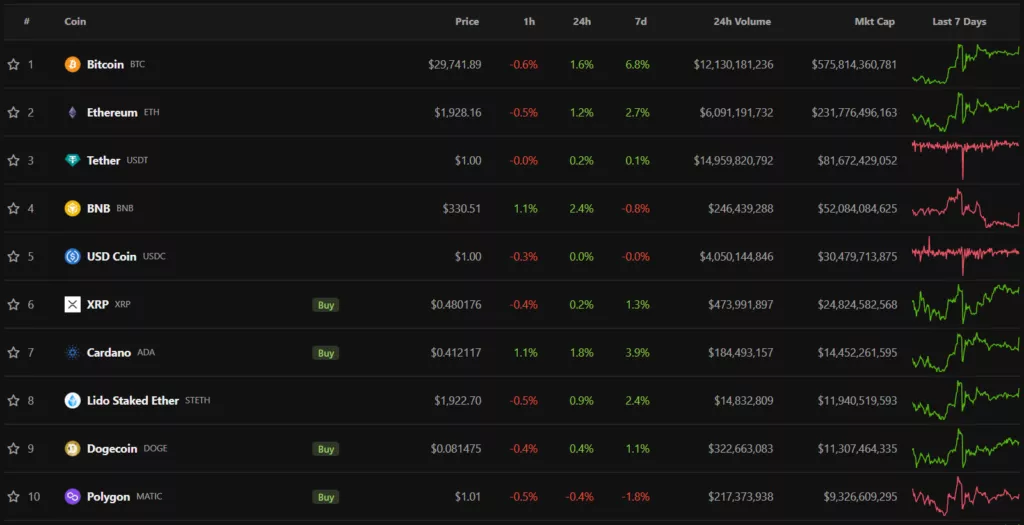Click Tether's 24h volume $14,959,820,792
1024x525 pixels.
[x=733, y=160]
